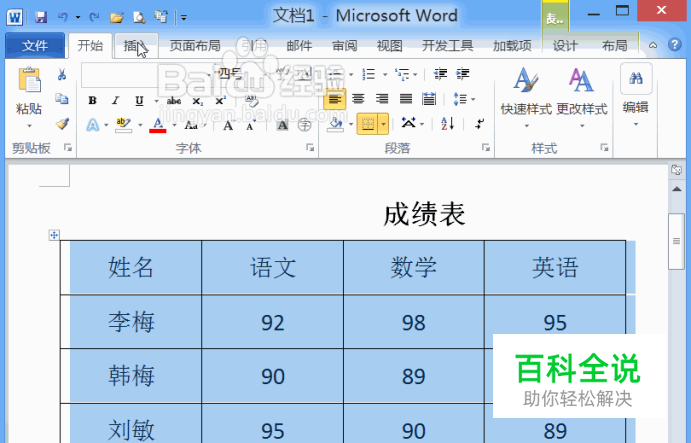Apply the text highlight color

pos(123,125)
